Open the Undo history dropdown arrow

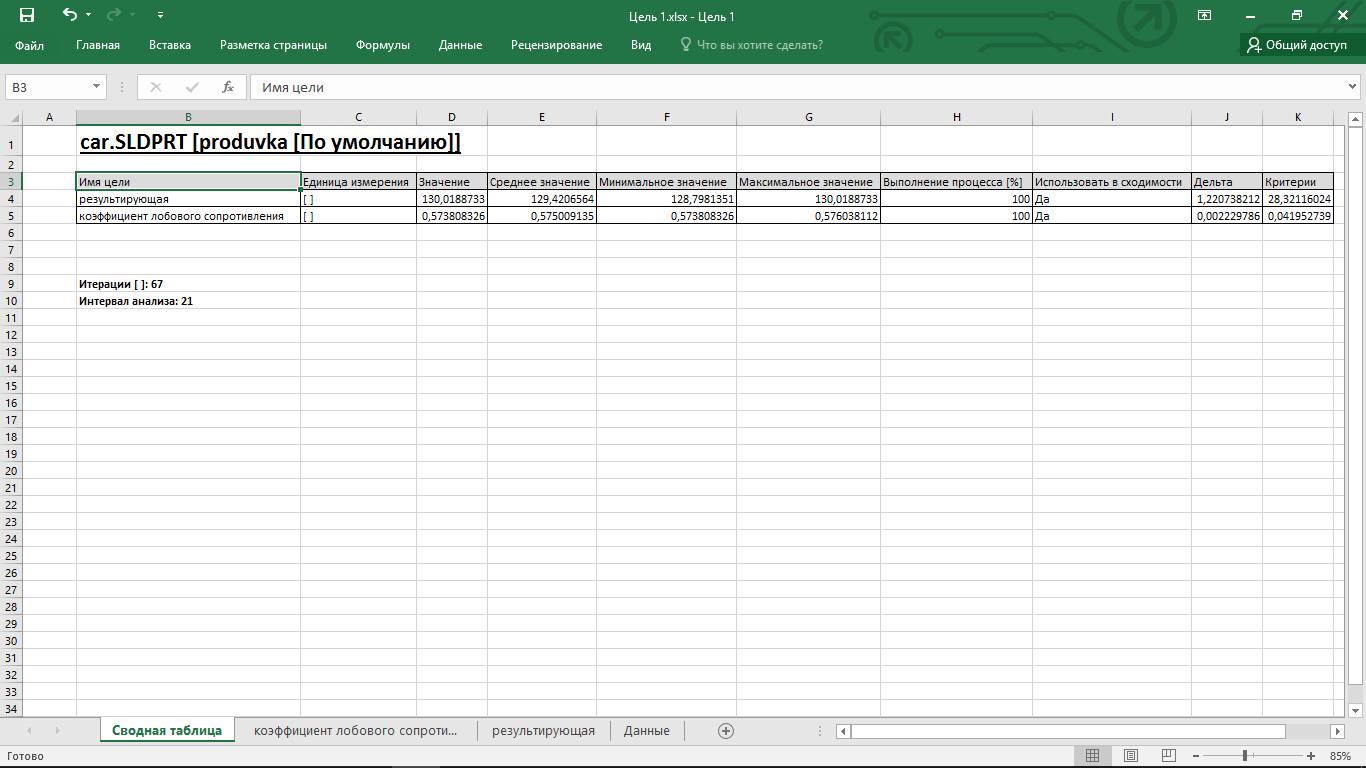click(x=89, y=15)
